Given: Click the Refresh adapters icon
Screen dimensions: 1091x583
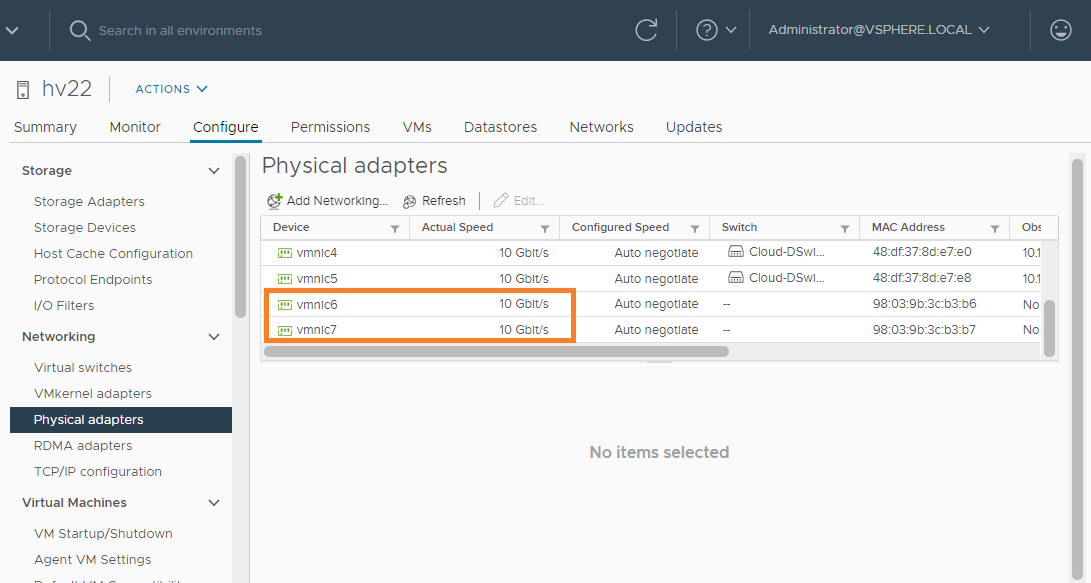Looking at the screenshot, I should pyautogui.click(x=409, y=201).
